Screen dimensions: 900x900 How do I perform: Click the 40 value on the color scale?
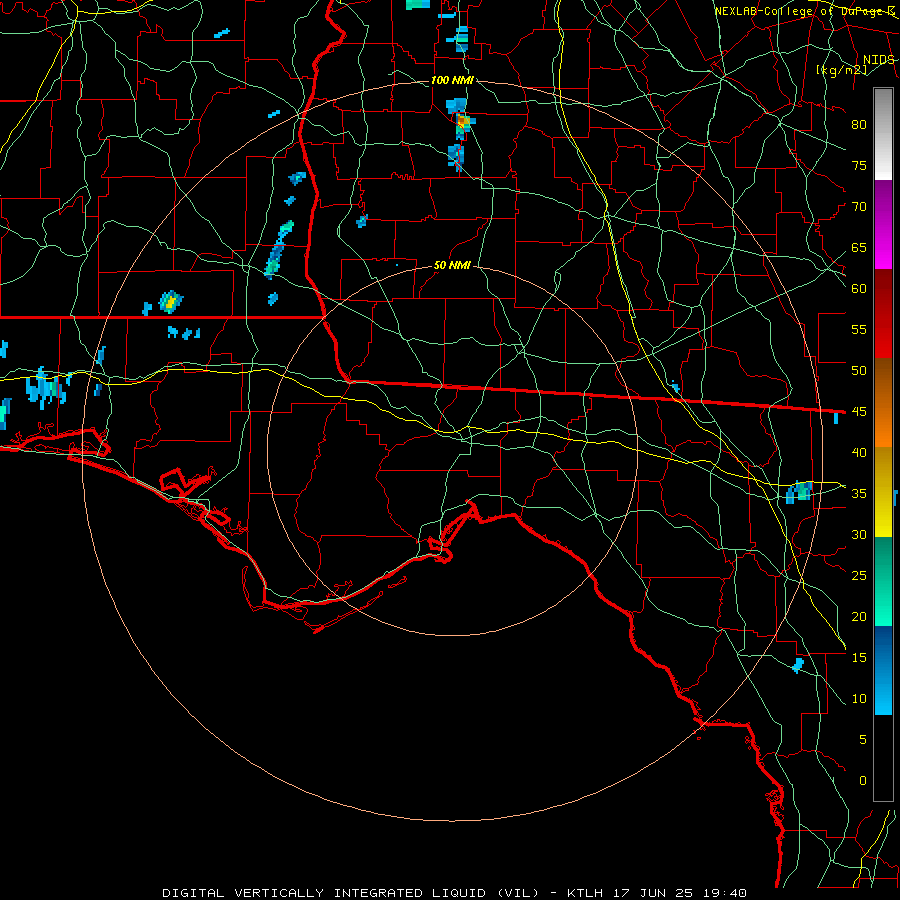tap(859, 453)
